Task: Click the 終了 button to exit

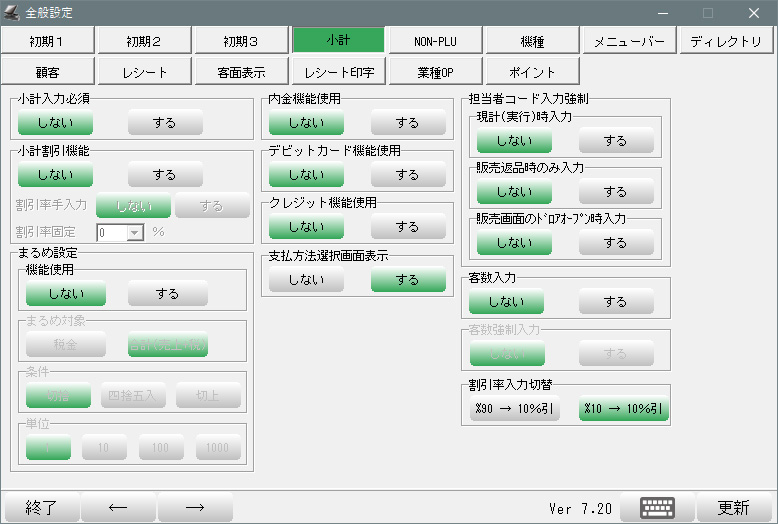Action: pyautogui.click(x=40, y=507)
